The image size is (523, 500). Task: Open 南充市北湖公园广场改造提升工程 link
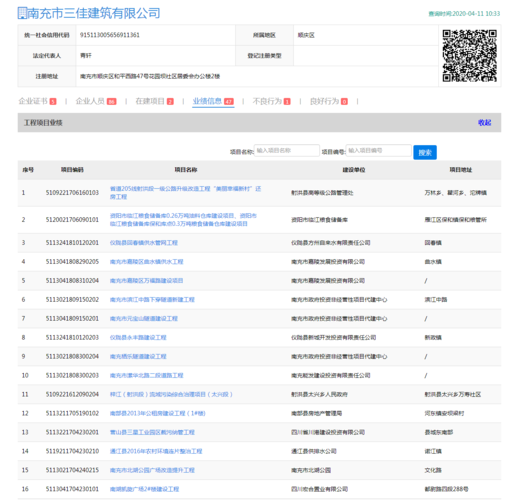tap(152, 470)
